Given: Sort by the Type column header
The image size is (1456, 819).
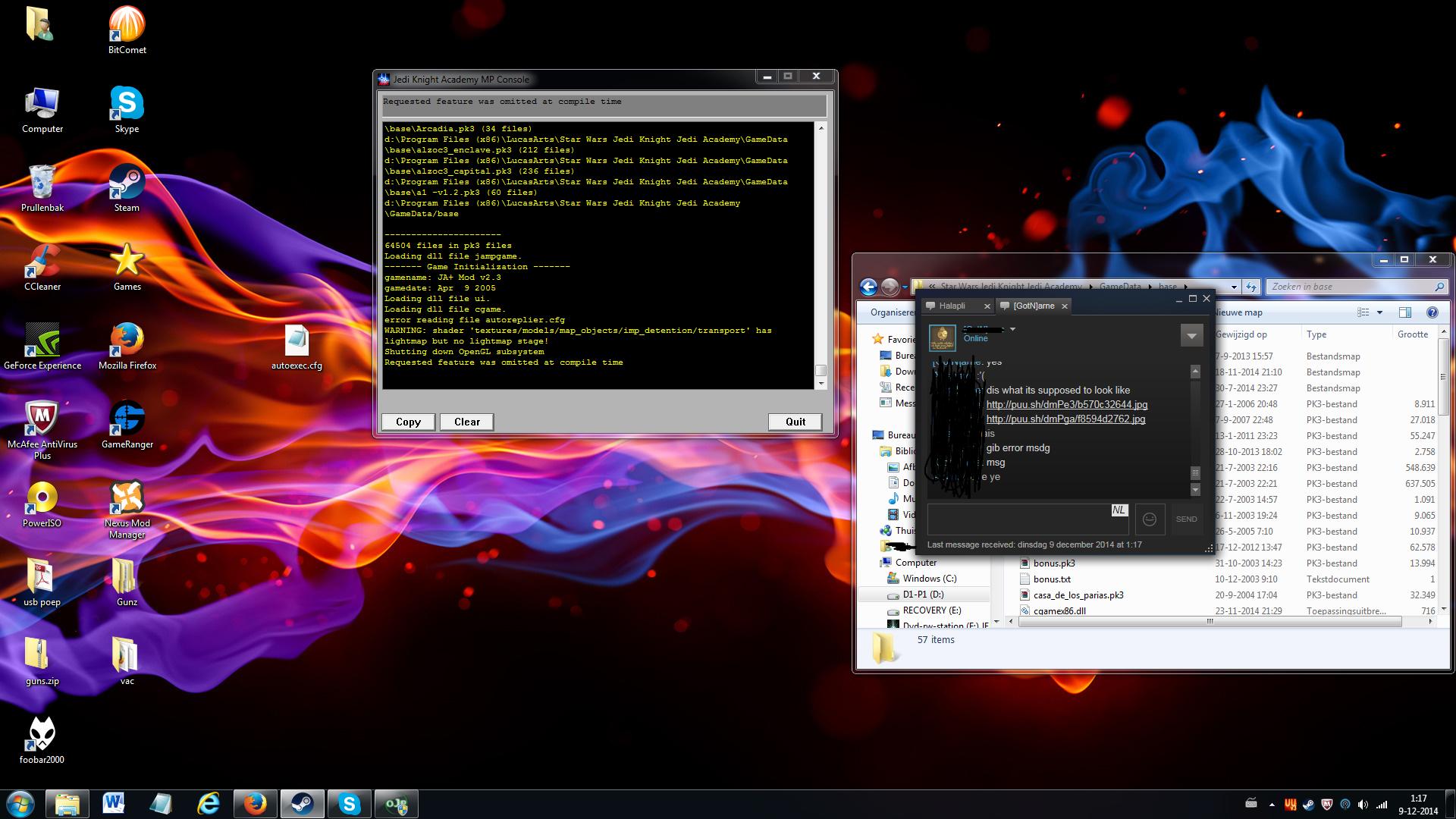Looking at the screenshot, I should coord(1346,334).
